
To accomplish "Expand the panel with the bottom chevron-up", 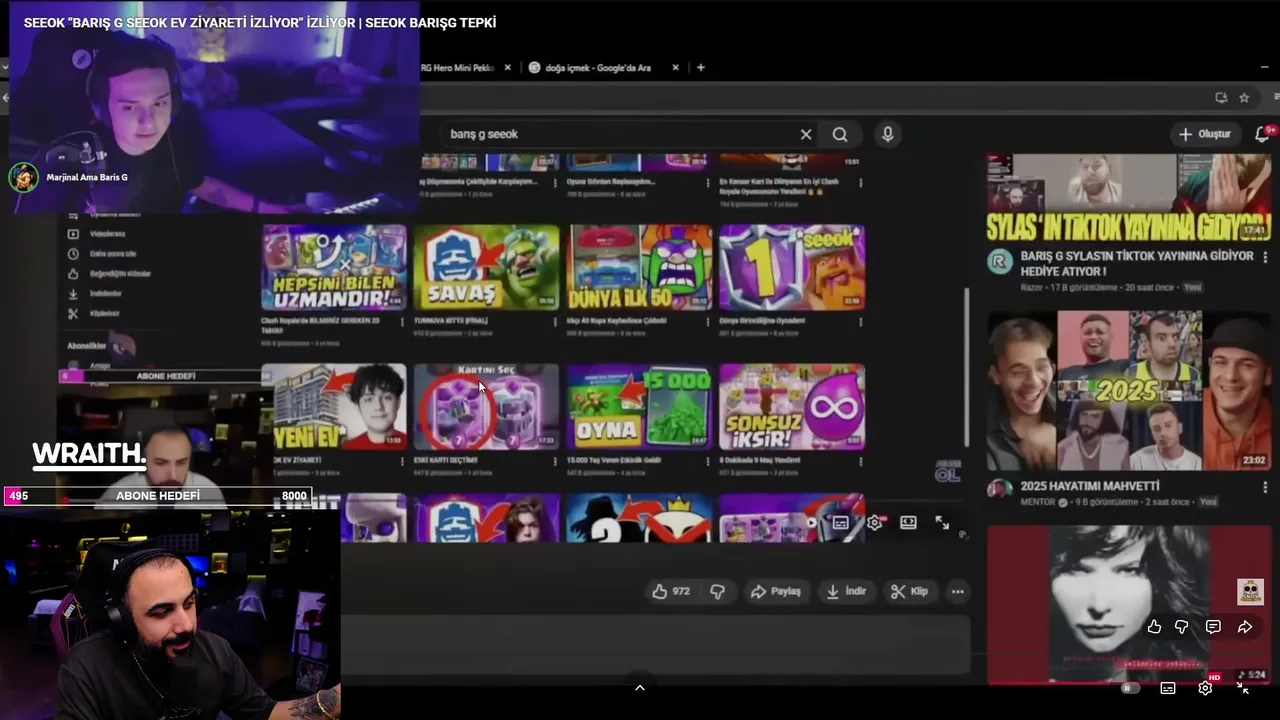I will tap(640, 687).
